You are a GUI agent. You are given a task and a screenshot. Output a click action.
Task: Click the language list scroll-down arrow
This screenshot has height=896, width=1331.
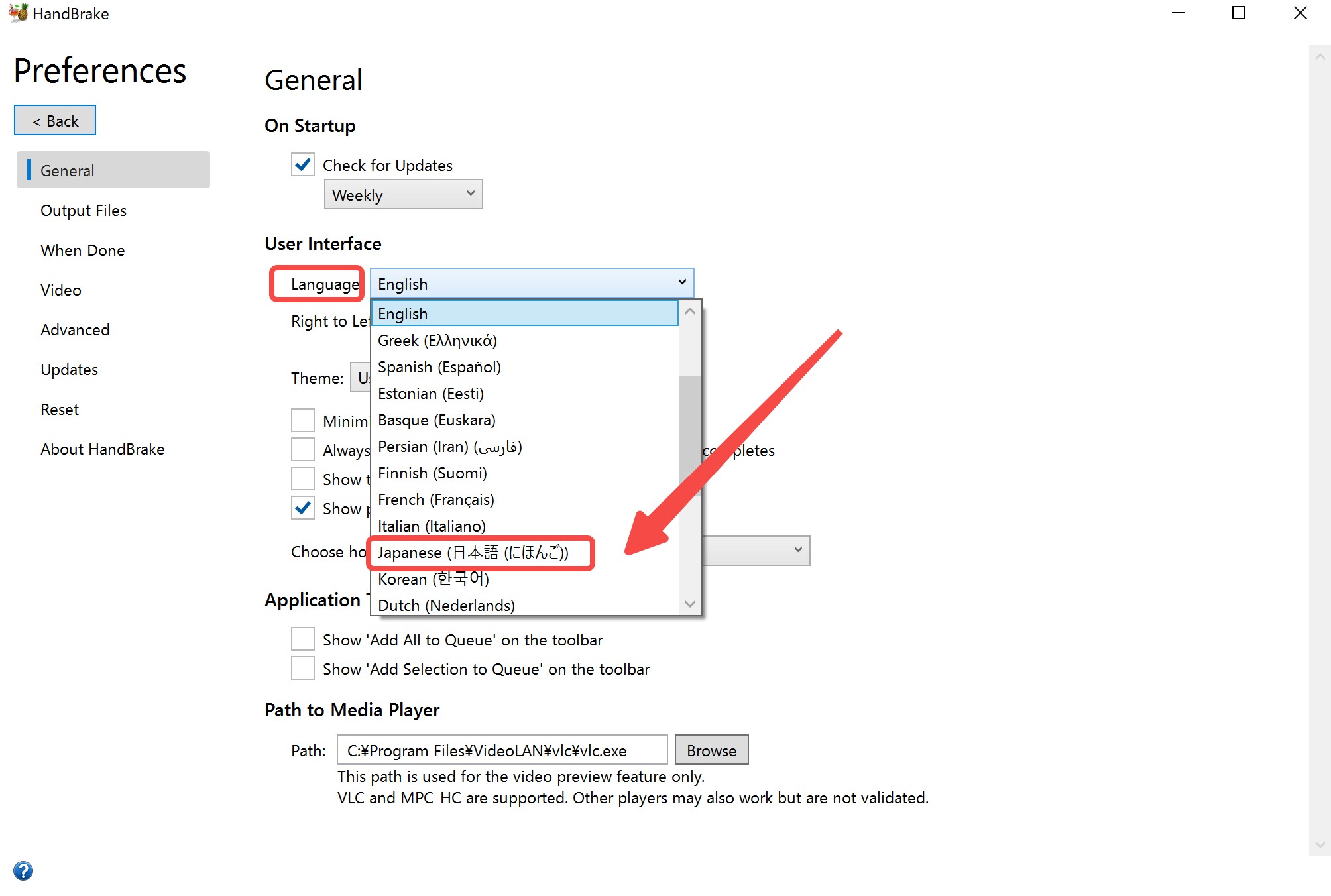690,603
